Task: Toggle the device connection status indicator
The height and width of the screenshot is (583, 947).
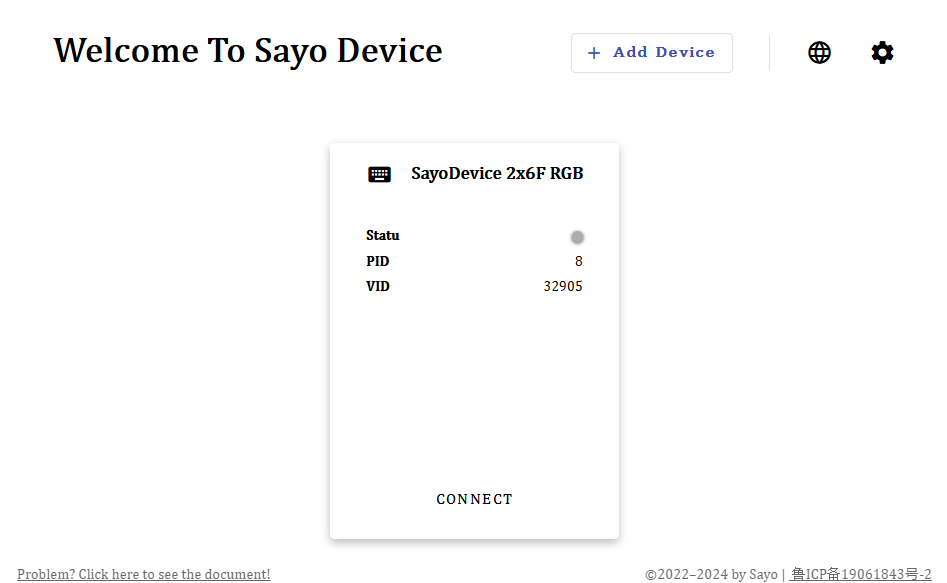Action: click(x=577, y=237)
